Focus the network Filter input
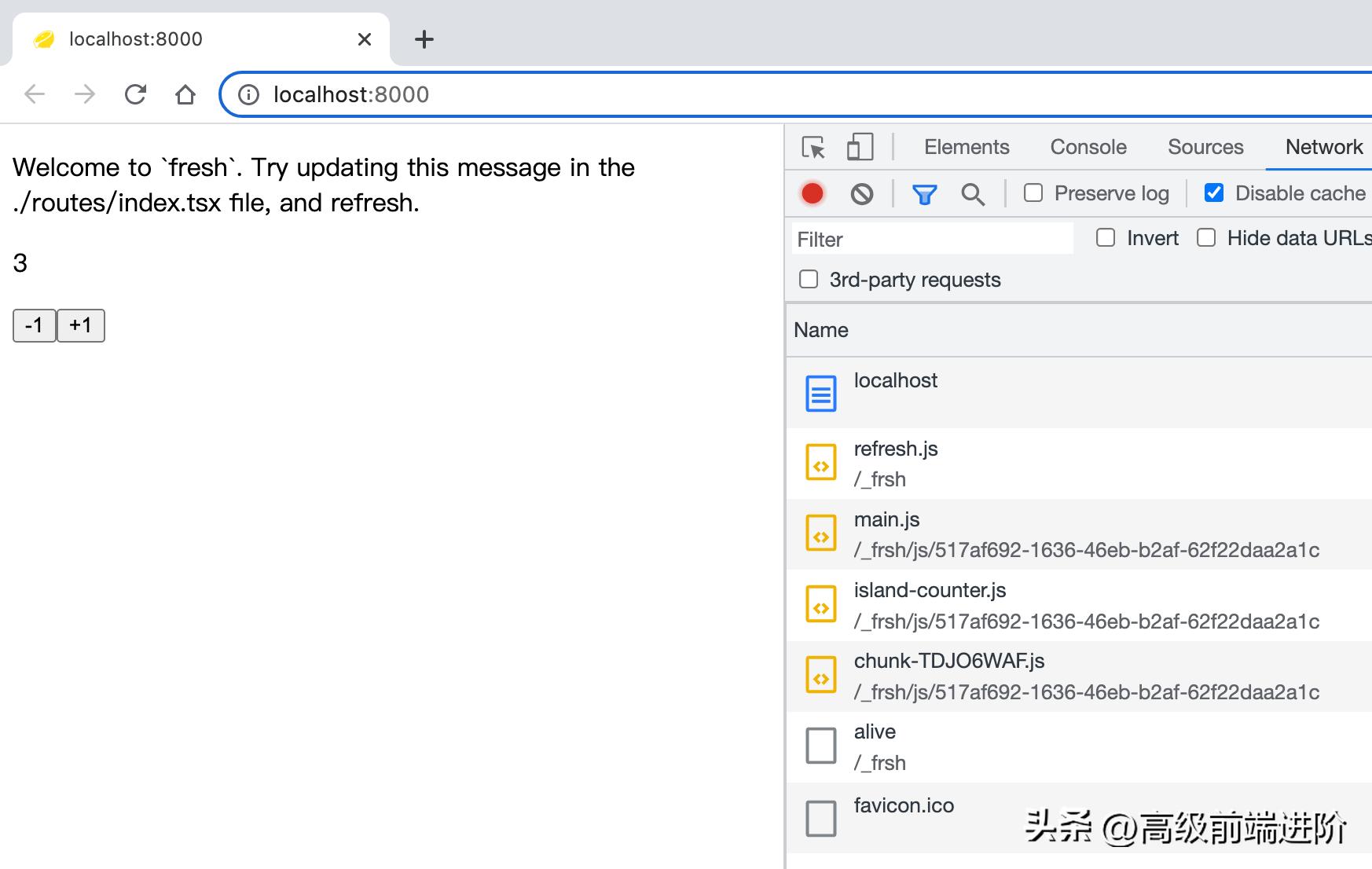This screenshot has height=869, width=1372. [x=933, y=239]
